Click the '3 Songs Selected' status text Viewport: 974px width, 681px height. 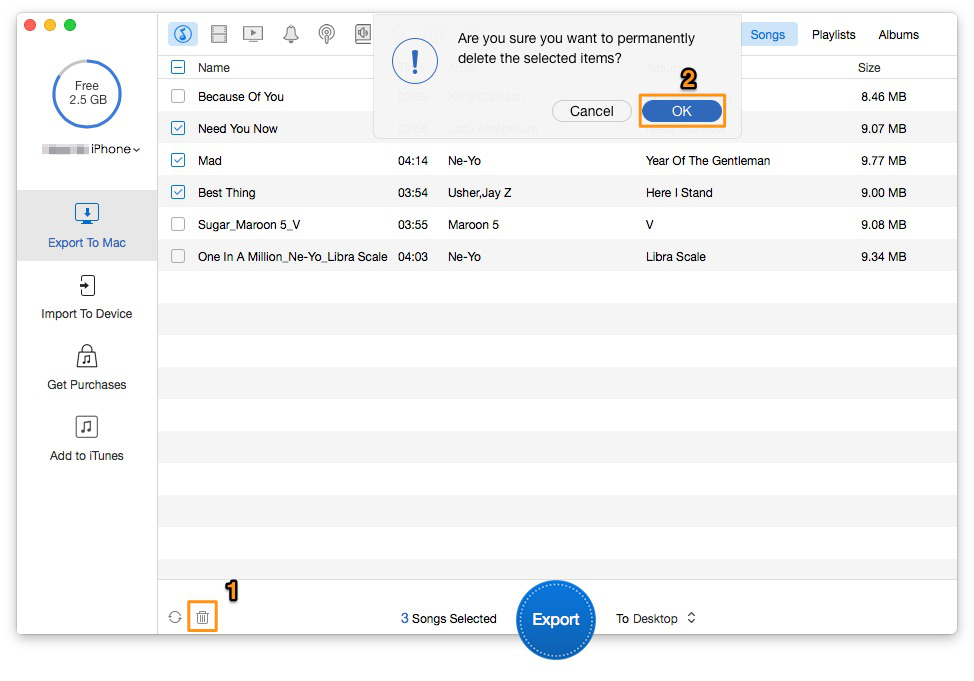coord(448,618)
